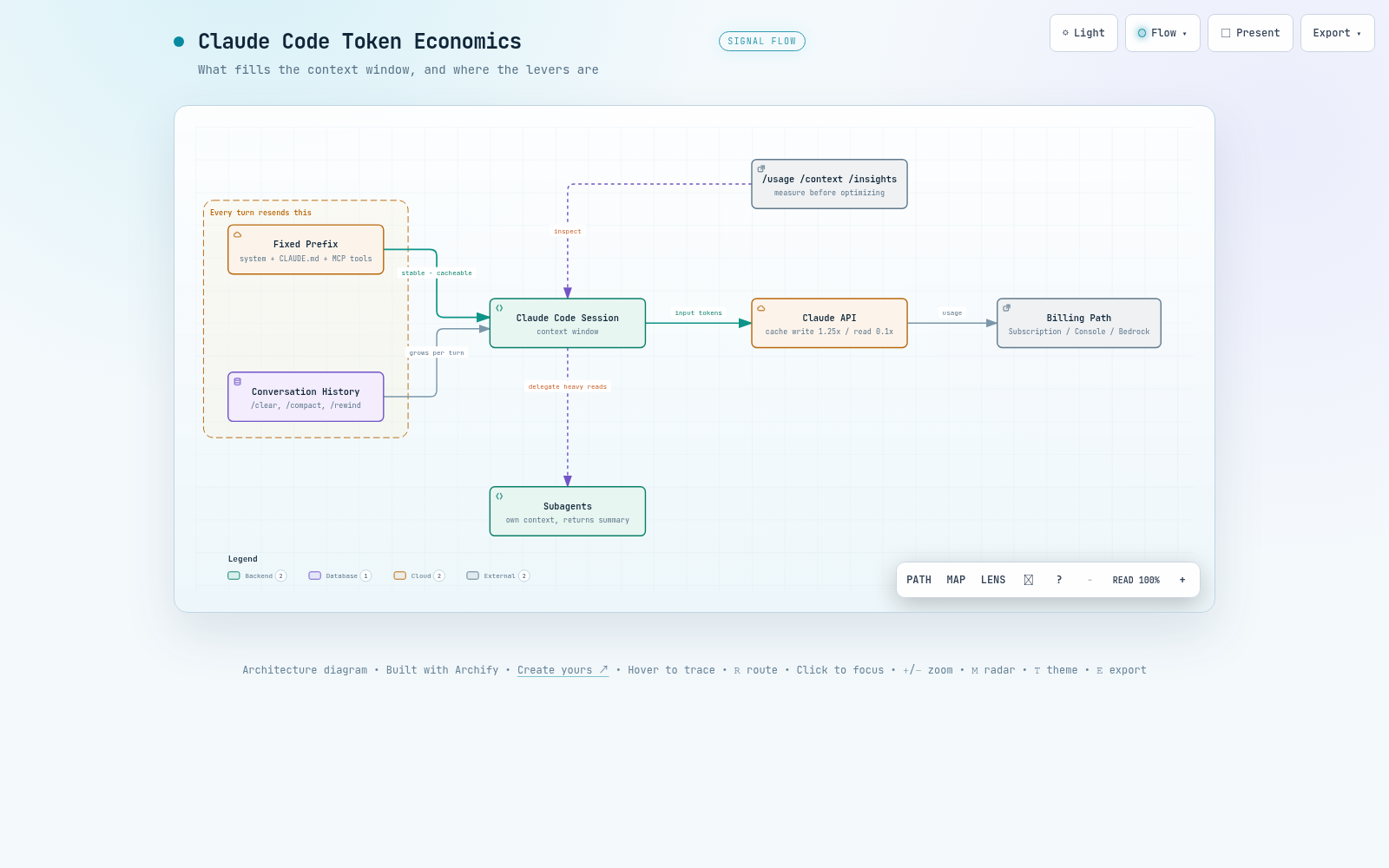1389x868 pixels.
Task: Click 'Click to focus' hint in footer
Action: (x=840, y=670)
